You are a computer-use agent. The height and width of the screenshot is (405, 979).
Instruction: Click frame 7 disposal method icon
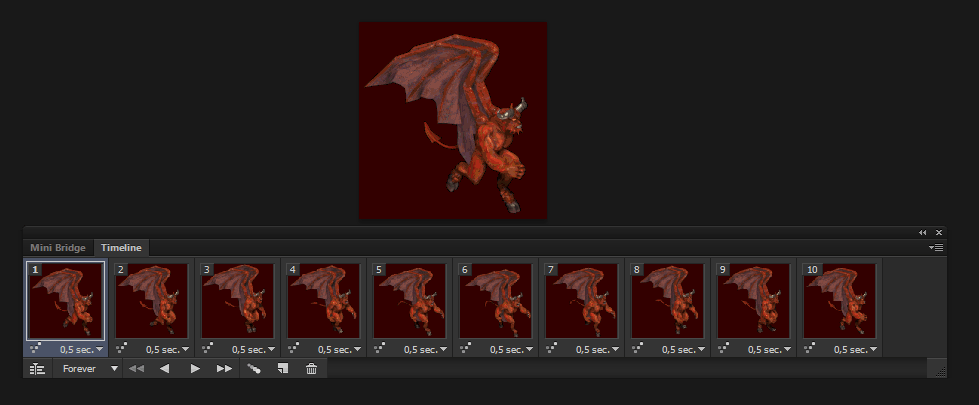(x=551, y=348)
